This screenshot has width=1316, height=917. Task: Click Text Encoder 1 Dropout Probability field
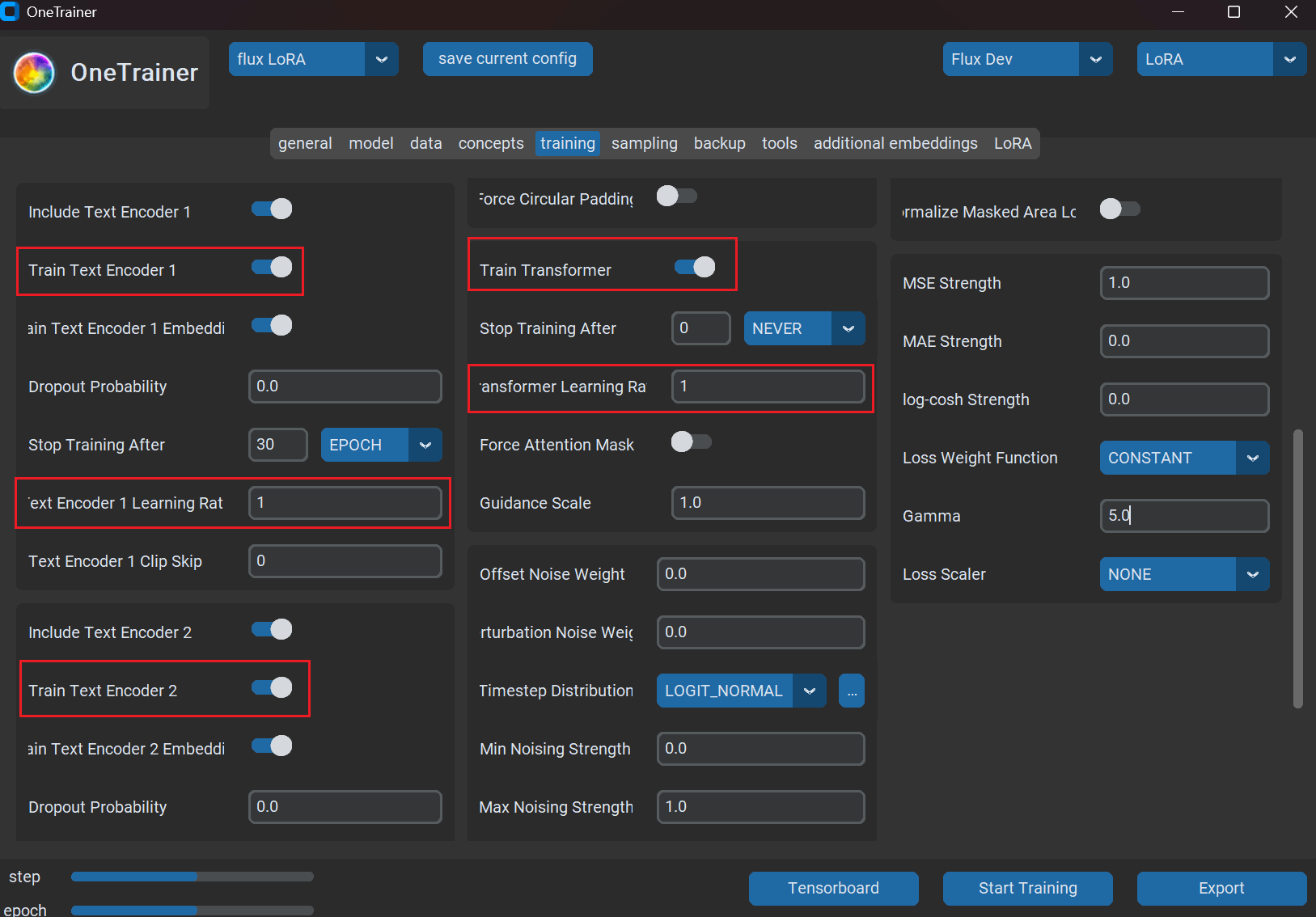tap(345, 387)
